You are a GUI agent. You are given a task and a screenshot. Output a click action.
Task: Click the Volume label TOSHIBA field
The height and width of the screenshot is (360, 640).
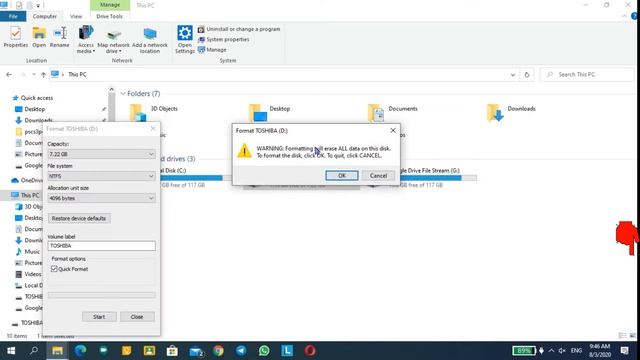101,246
